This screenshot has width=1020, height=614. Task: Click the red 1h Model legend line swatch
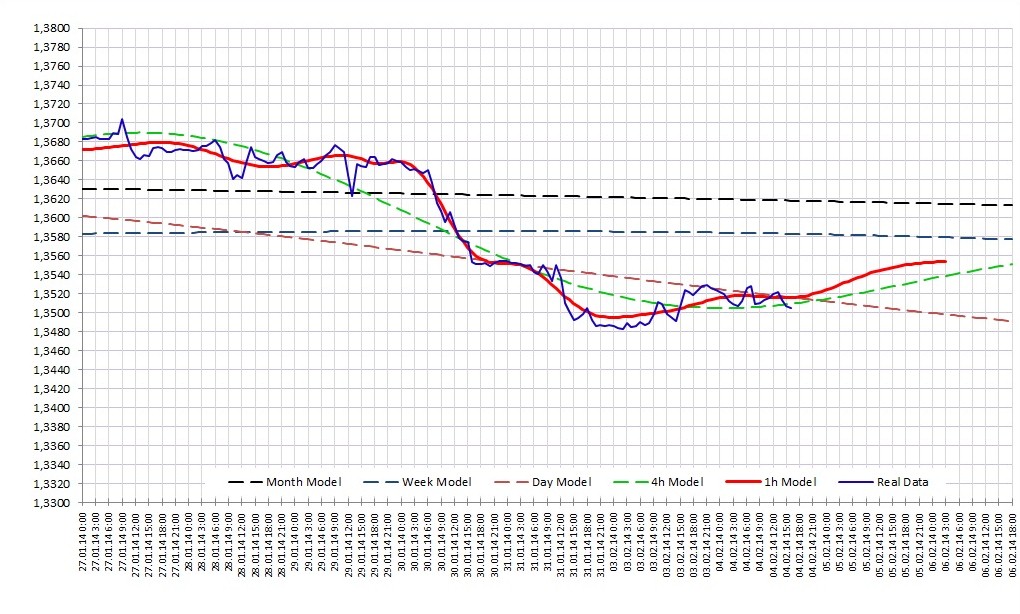[x=743, y=482]
